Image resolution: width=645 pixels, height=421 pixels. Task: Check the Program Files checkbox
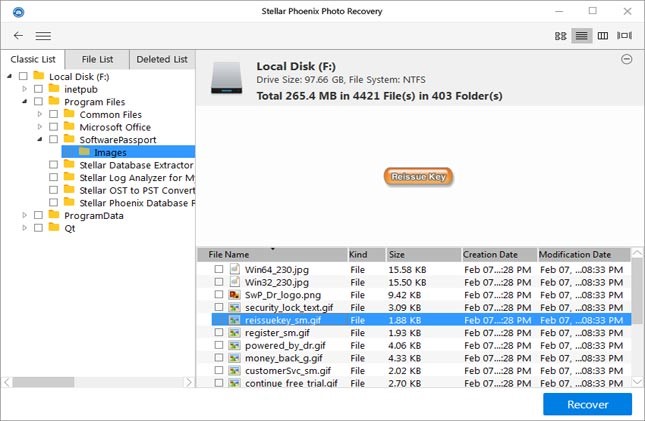[x=38, y=101]
